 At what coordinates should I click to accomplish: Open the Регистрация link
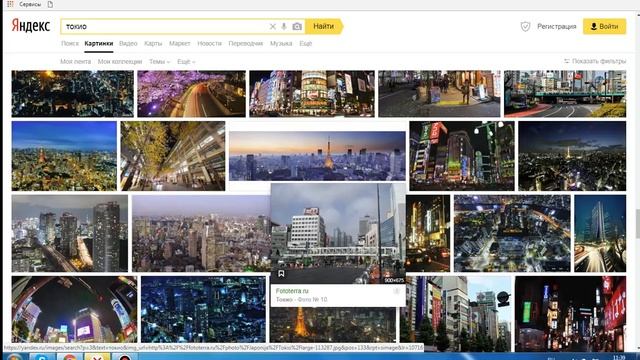coord(556,27)
